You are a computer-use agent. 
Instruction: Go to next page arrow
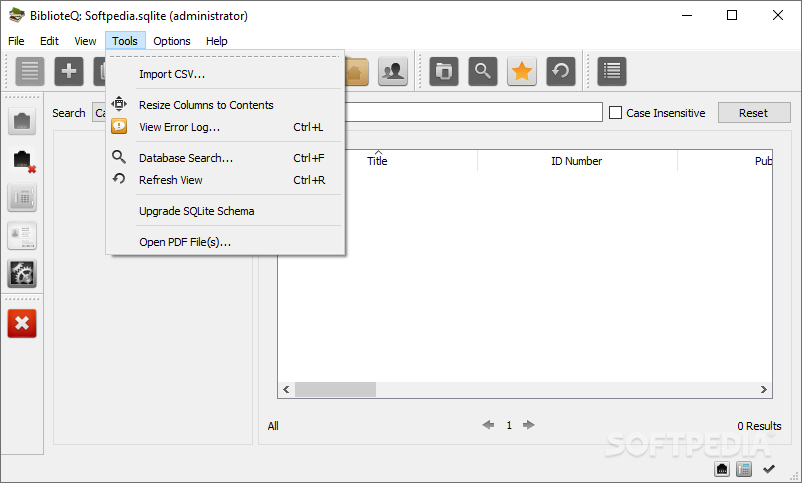pyautogui.click(x=529, y=425)
